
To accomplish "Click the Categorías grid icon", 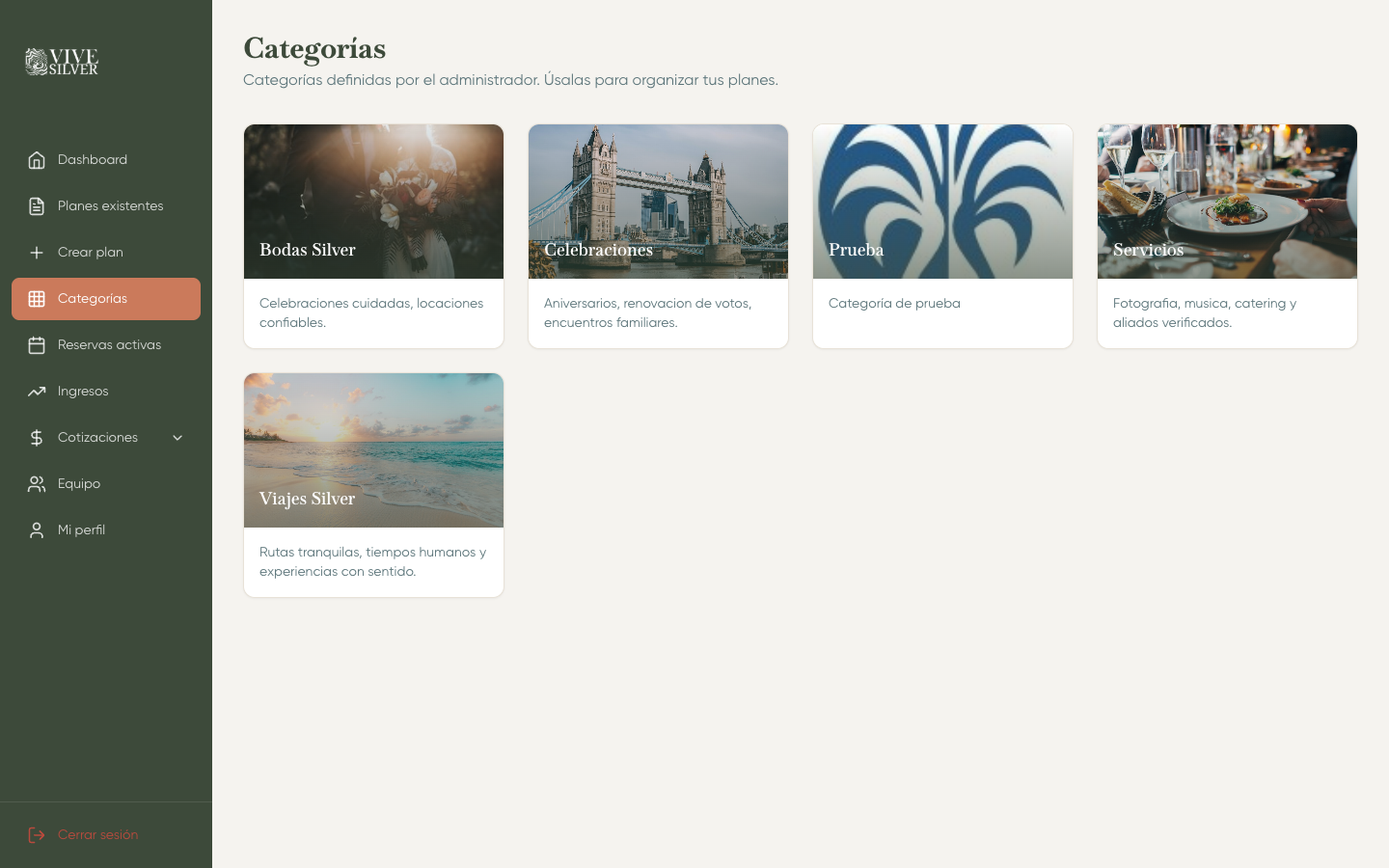I will [x=37, y=299].
